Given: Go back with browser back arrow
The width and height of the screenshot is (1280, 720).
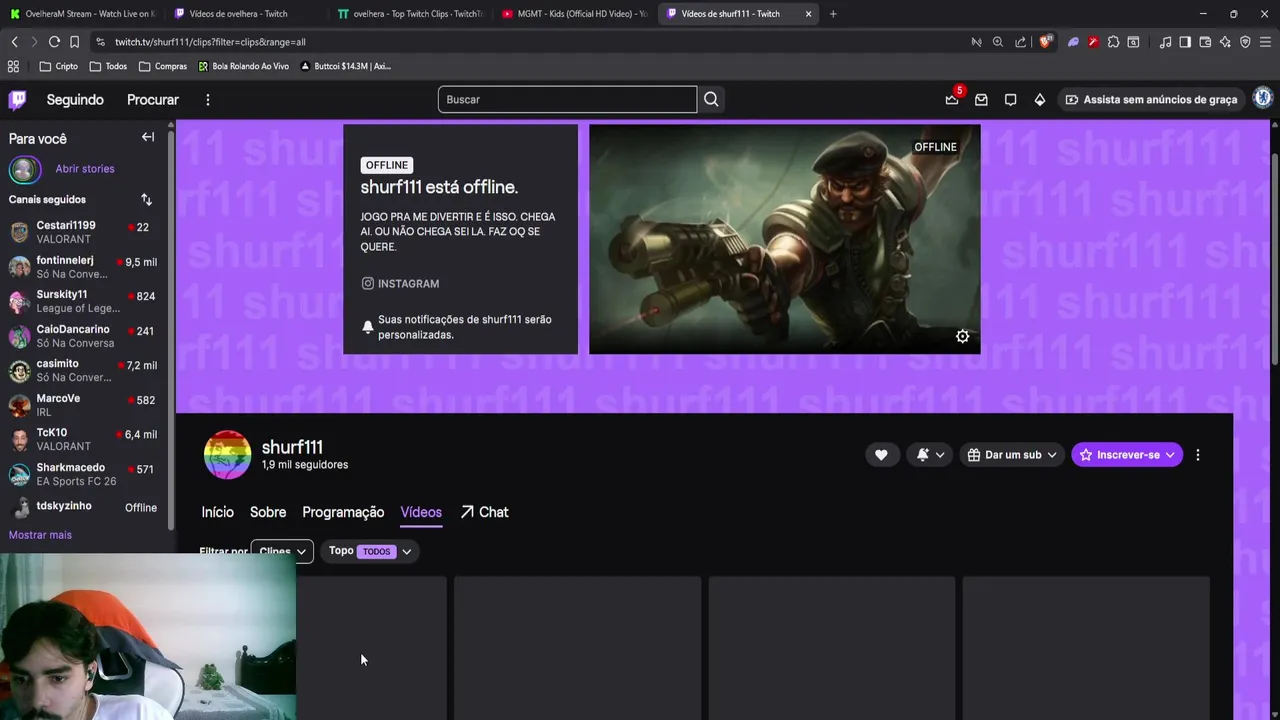Looking at the screenshot, I should [x=14, y=42].
